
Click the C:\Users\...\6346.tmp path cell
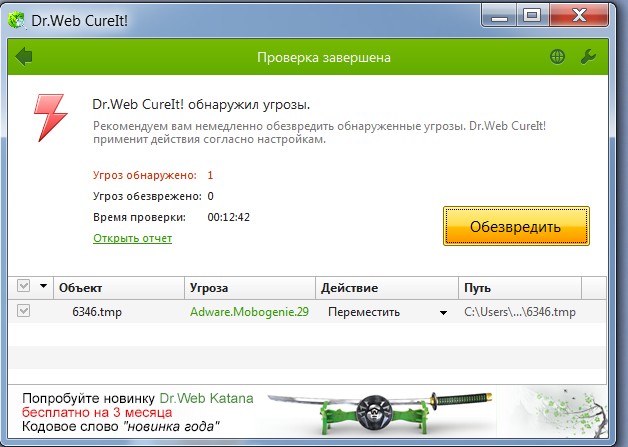tap(520, 312)
